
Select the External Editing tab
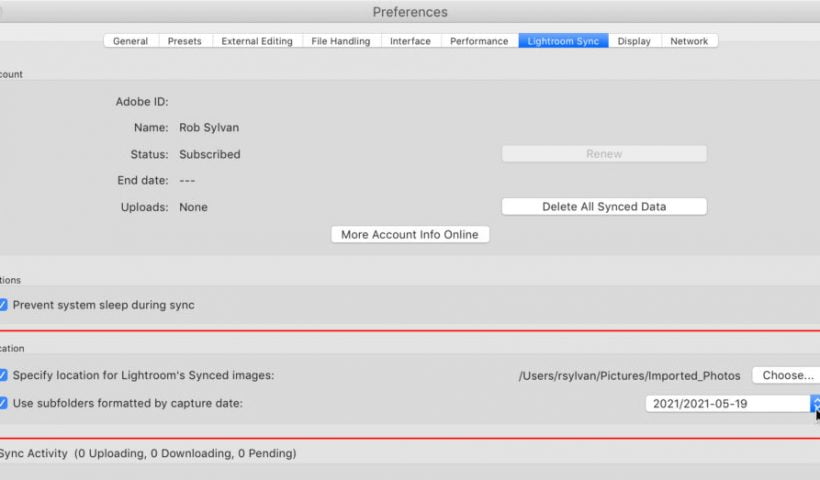tap(257, 41)
